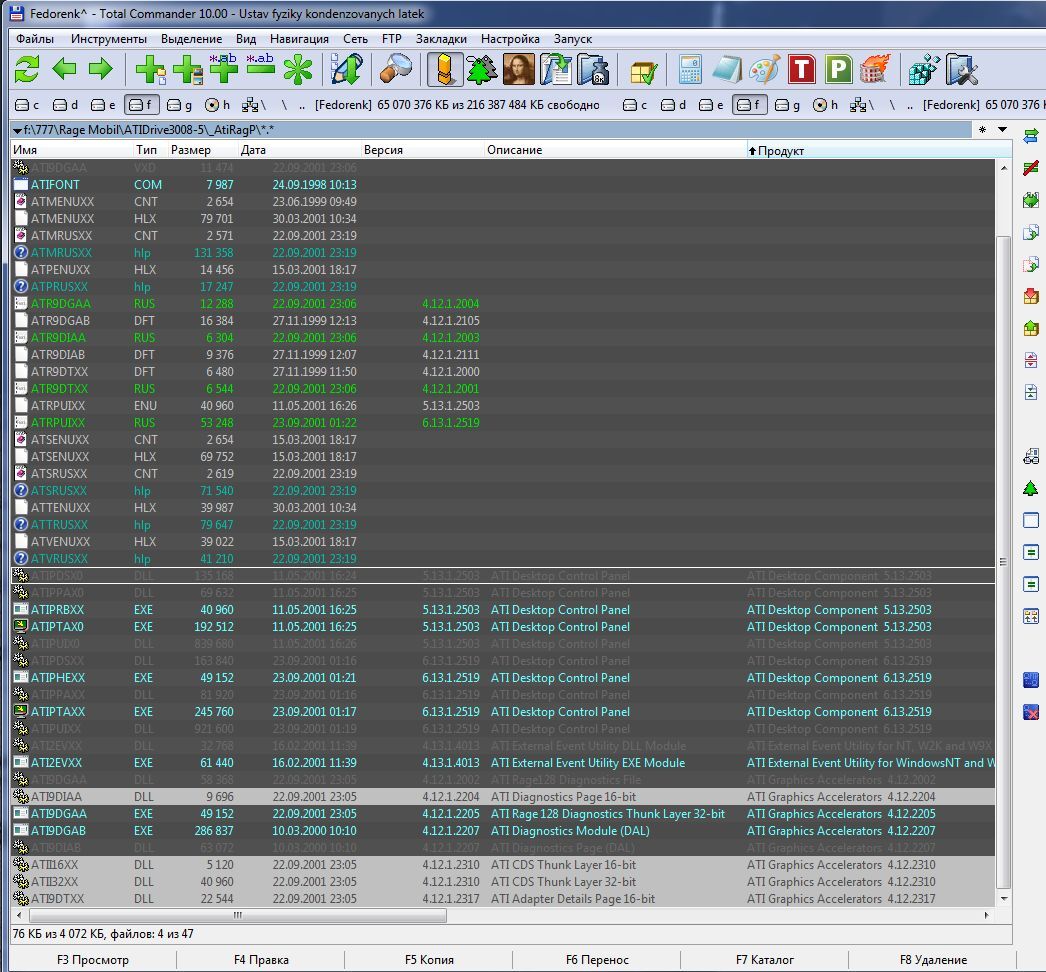
Task: Click the swap panels arrows icon in sidebar
Action: pyautogui.click(x=1031, y=135)
